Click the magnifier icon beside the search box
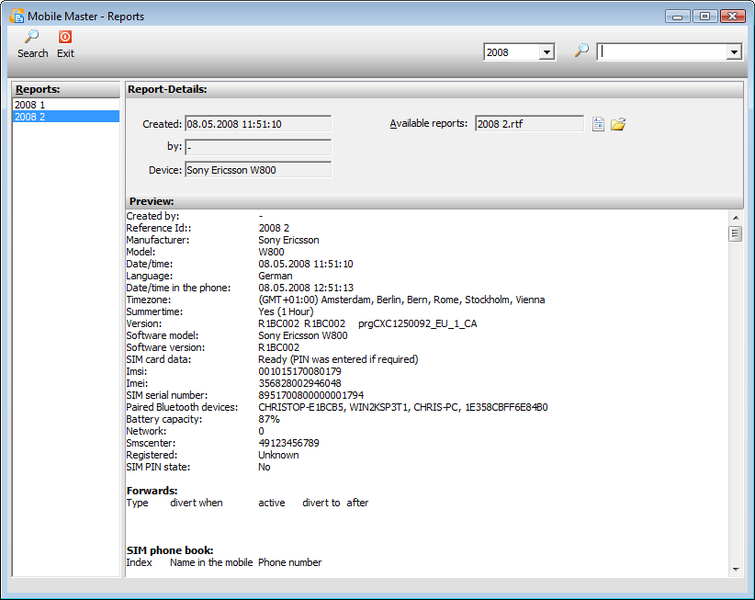Image resolution: width=755 pixels, height=600 pixels. pyautogui.click(x=581, y=51)
